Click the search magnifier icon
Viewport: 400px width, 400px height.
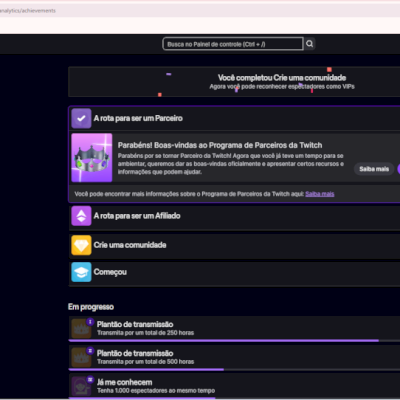(x=310, y=44)
